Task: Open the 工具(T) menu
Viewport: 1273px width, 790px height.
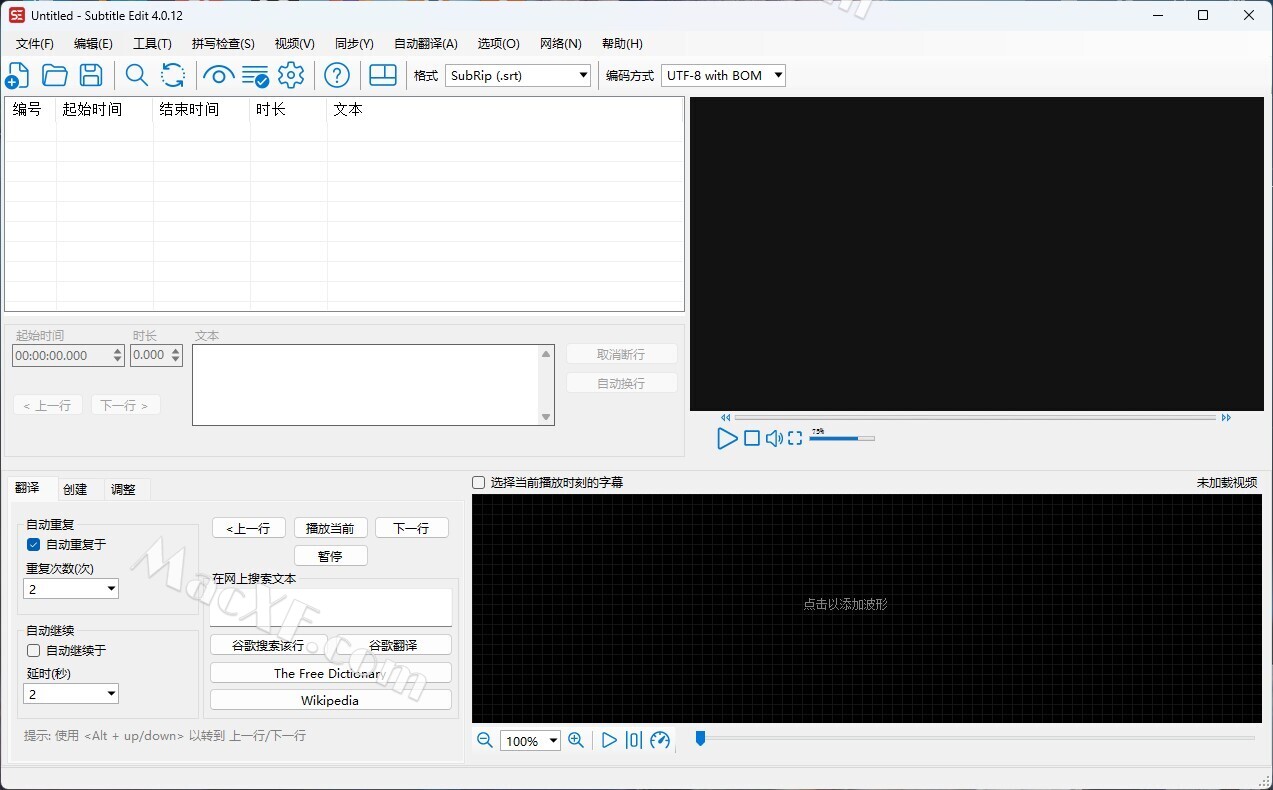Action: 152,44
